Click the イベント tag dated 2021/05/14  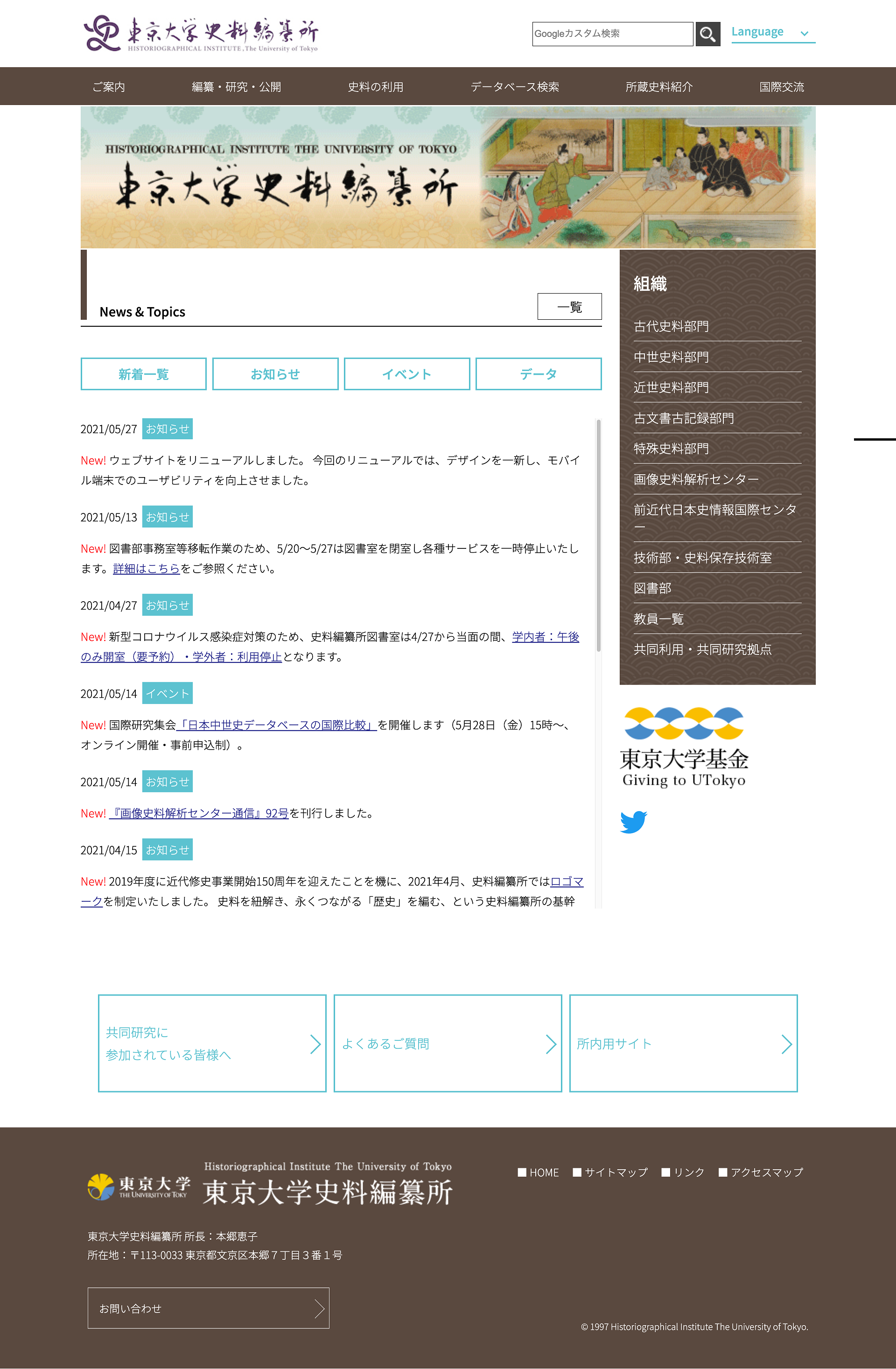(x=168, y=693)
